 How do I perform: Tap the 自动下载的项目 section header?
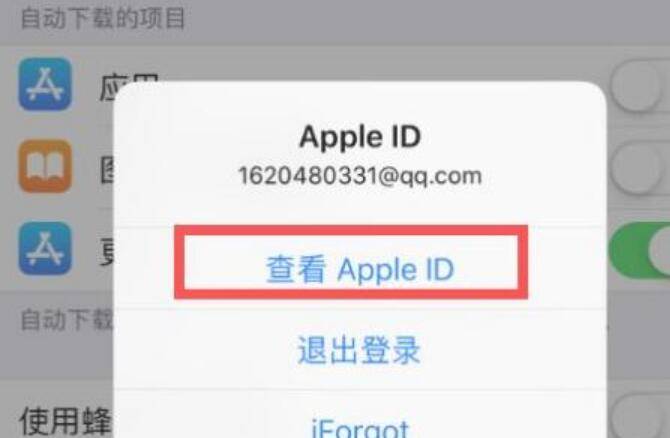103,18
